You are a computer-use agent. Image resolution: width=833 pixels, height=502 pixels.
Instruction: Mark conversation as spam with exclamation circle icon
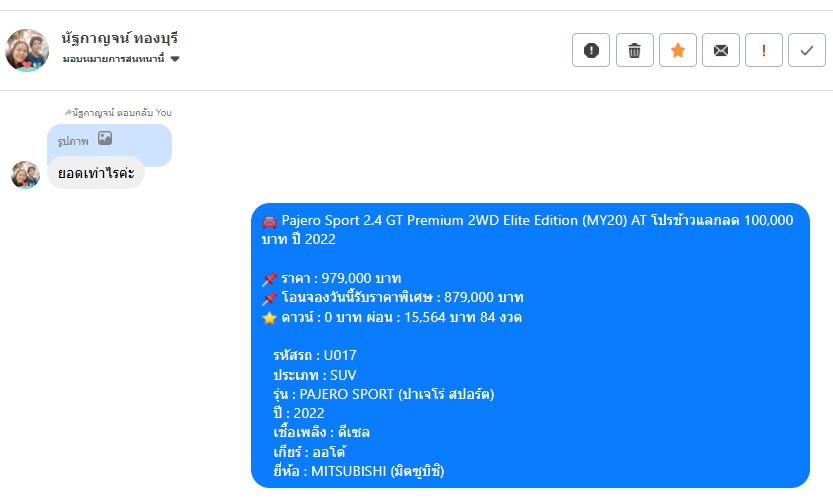tap(591, 50)
